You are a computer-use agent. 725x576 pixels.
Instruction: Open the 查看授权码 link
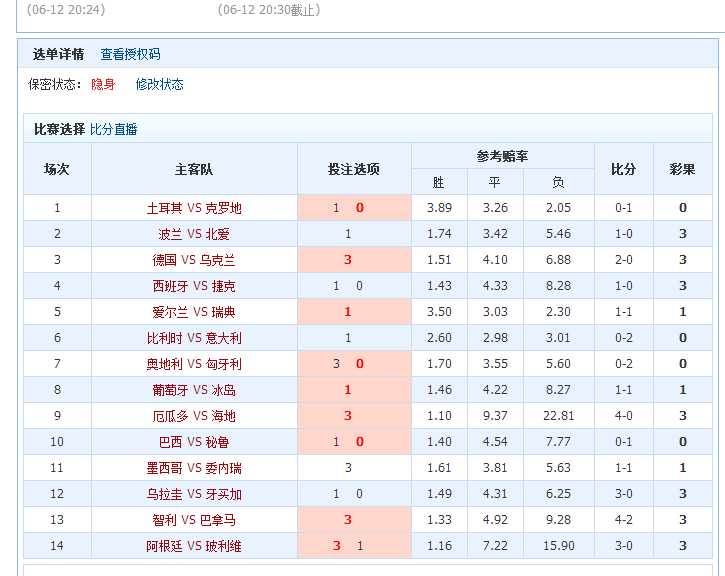[x=130, y=54]
